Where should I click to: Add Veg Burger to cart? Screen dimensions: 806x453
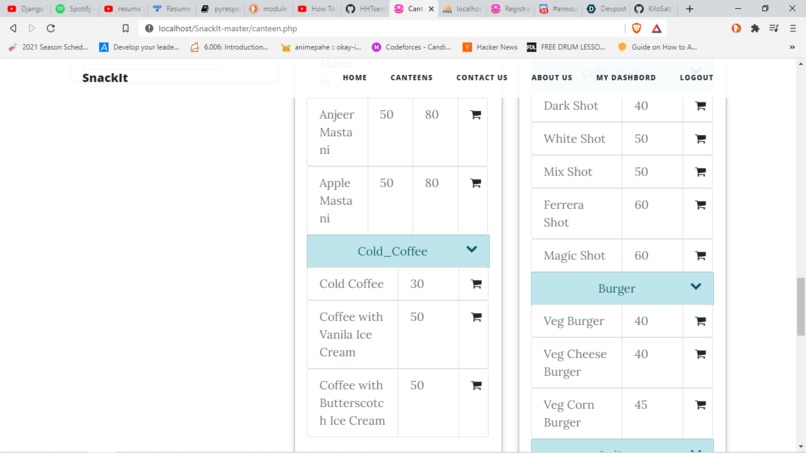700,321
